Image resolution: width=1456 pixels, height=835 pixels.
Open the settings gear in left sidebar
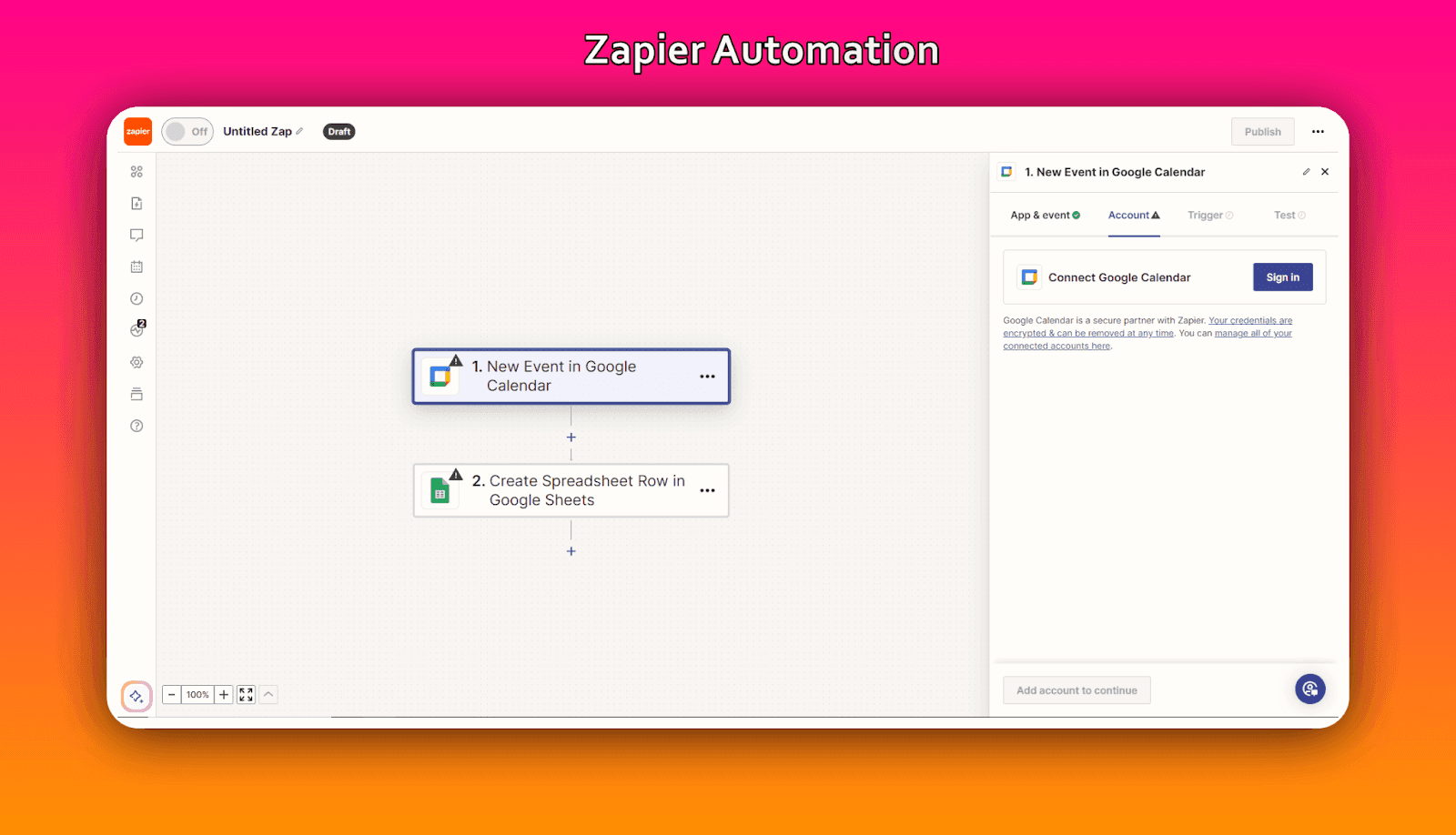[136, 362]
